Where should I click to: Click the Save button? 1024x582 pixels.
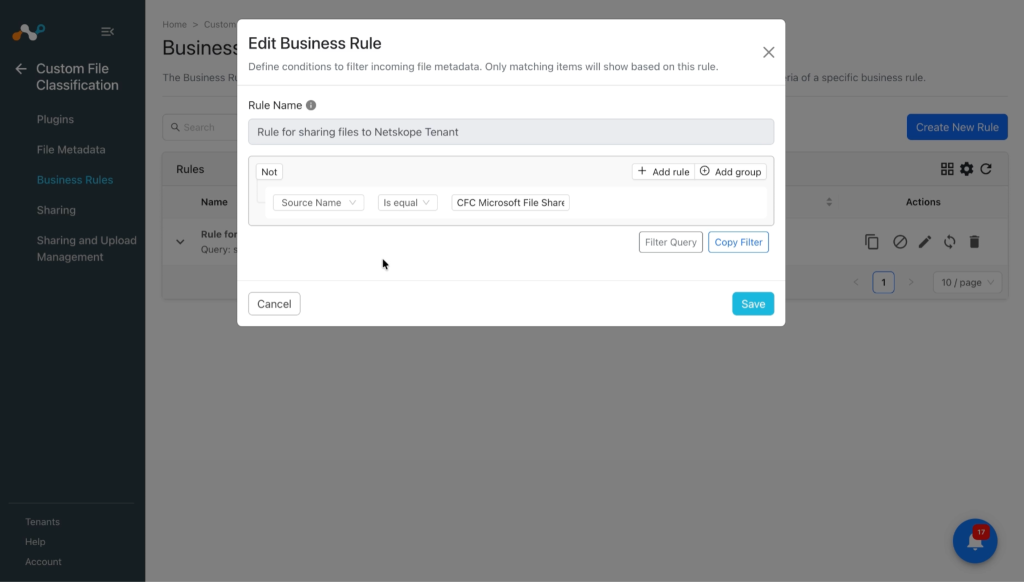[x=752, y=304]
